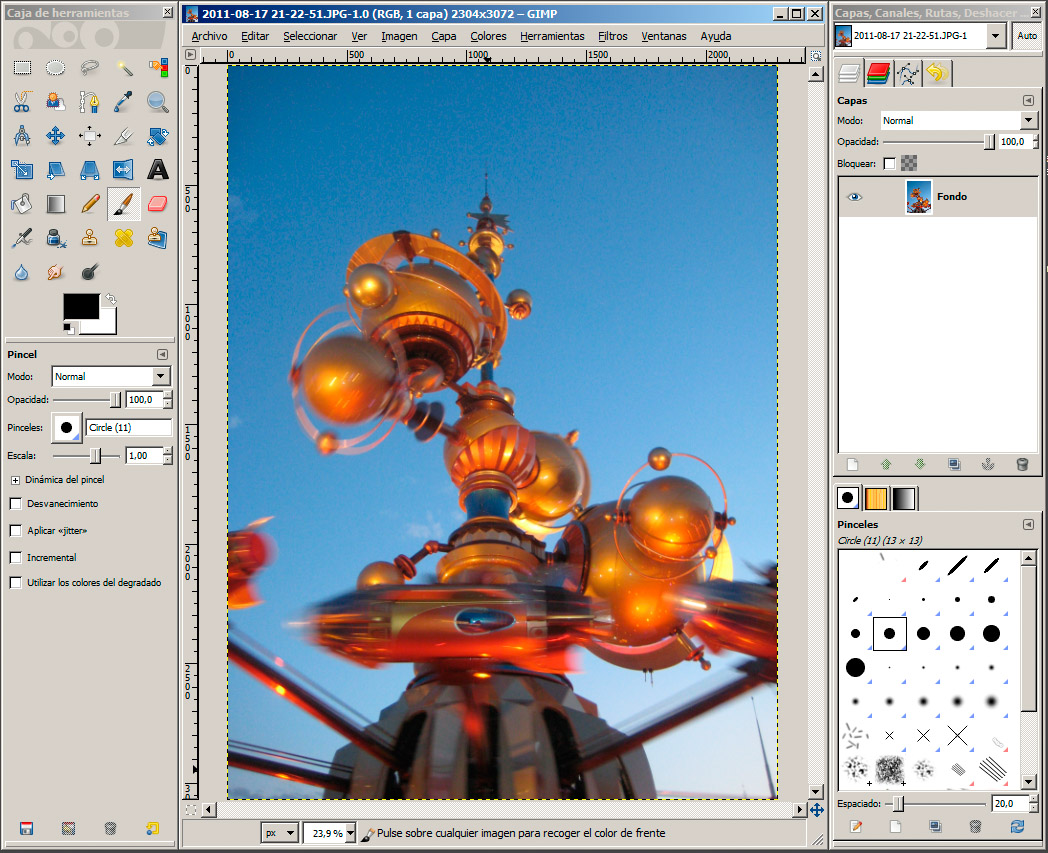Delete the layer with trash button
The image size is (1048, 853).
click(1022, 464)
